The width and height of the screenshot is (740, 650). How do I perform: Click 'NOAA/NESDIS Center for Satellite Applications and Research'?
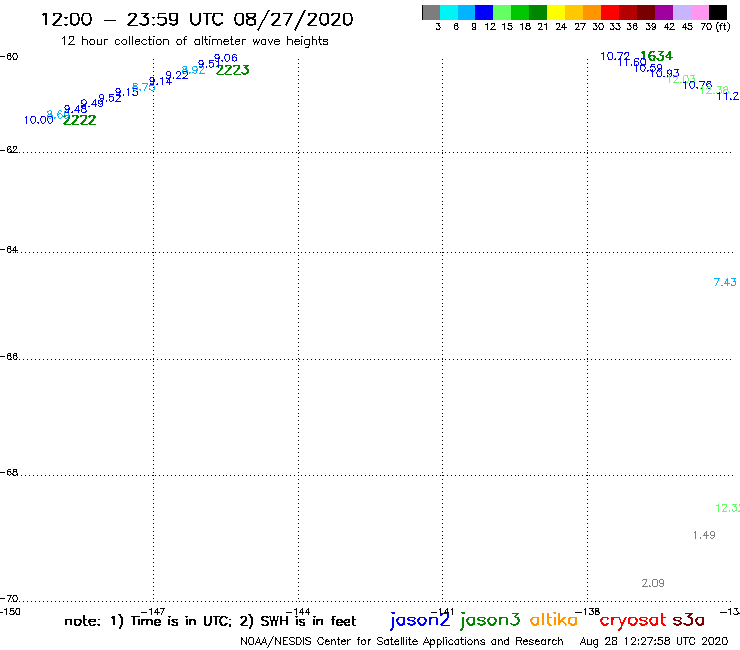coord(402,642)
